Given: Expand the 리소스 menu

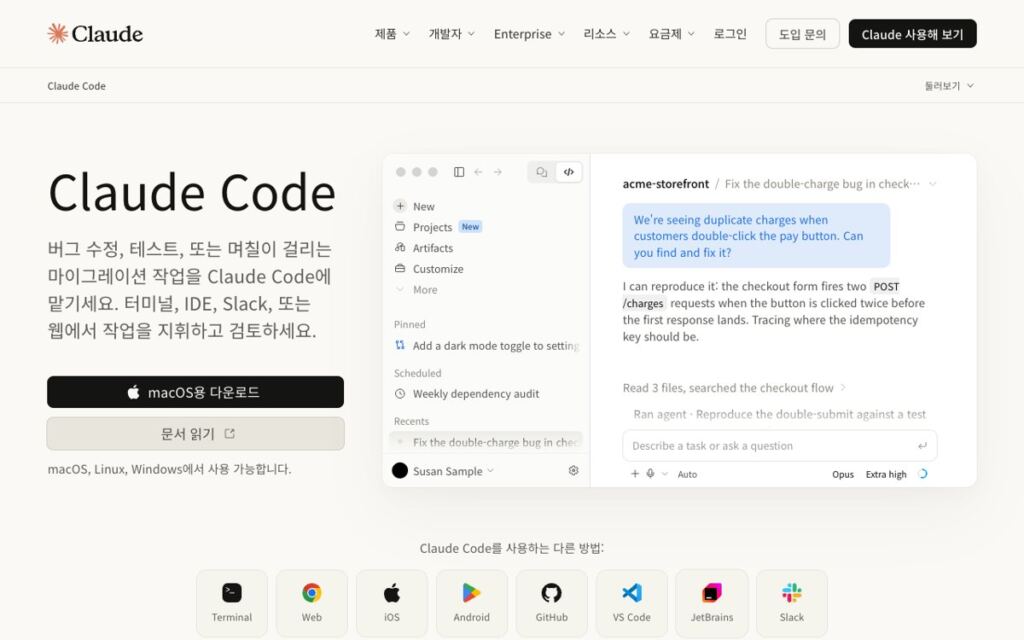Looking at the screenshot, I should (x=606, y=33).
